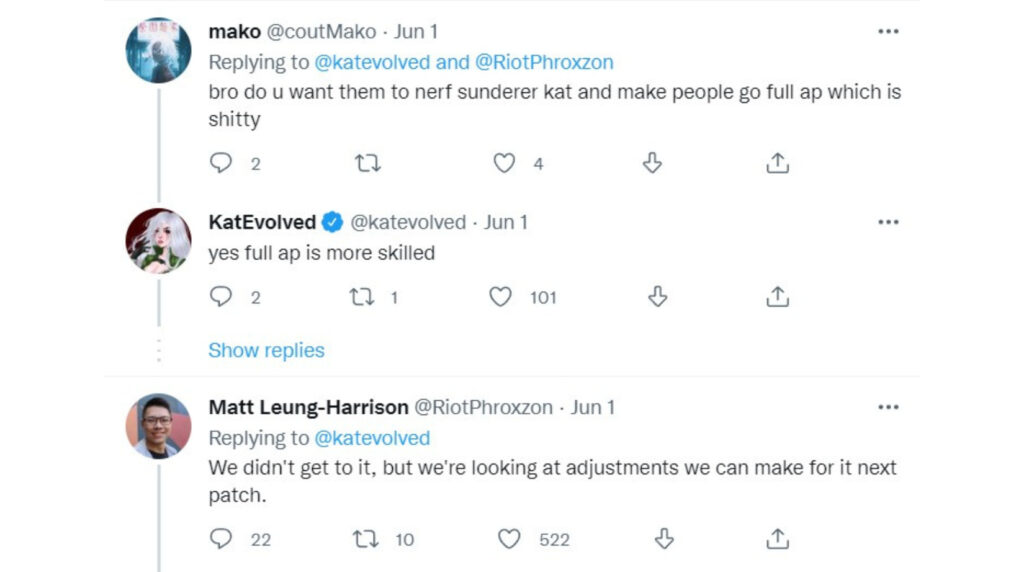Open more options on KatEvolved's tweet

[888, 222]
